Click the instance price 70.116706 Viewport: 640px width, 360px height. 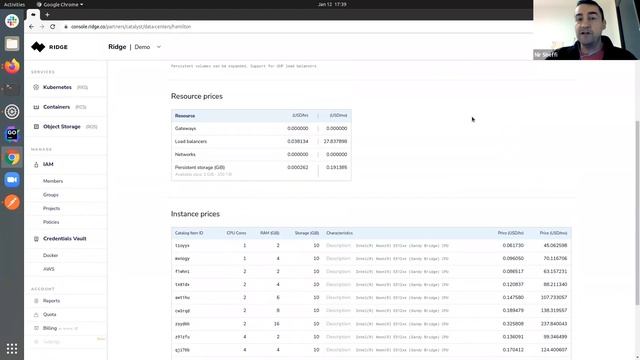[555, 259]
